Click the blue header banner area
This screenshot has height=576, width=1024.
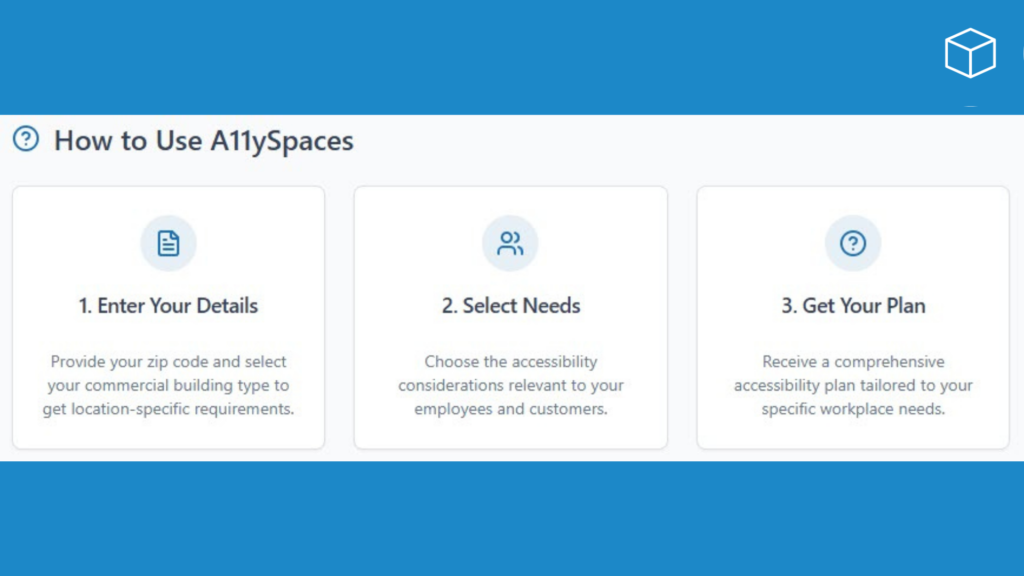[400, 55]
